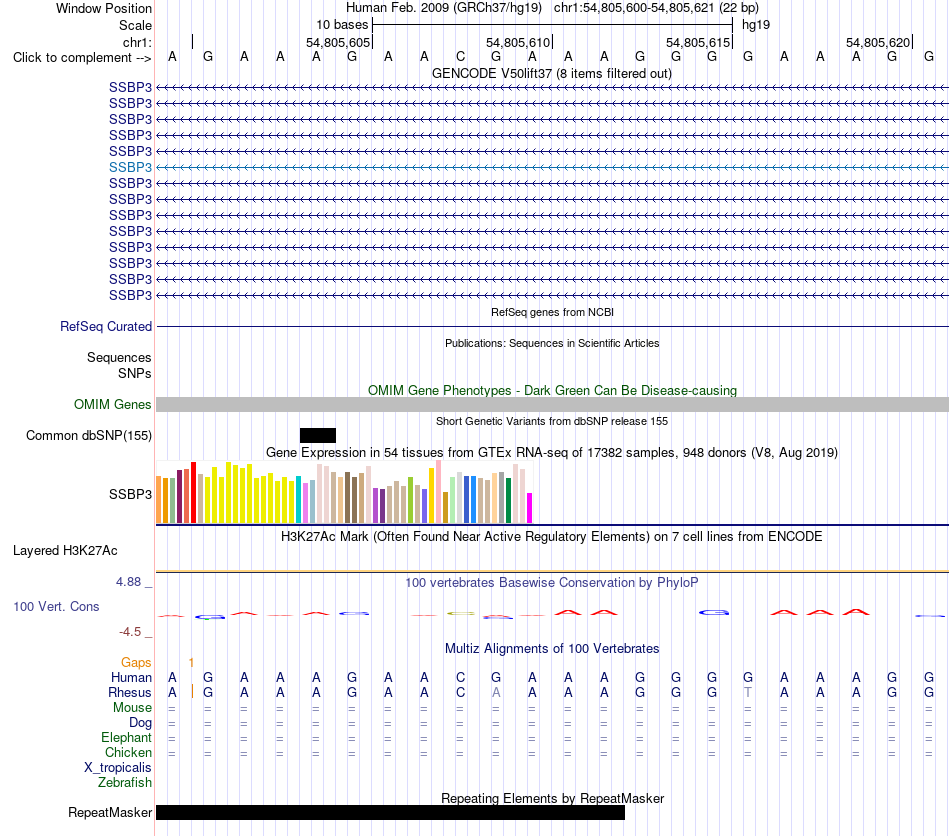Click the 'hg19' label beside the scale bar
950x836 pixels.
[756, 25]
